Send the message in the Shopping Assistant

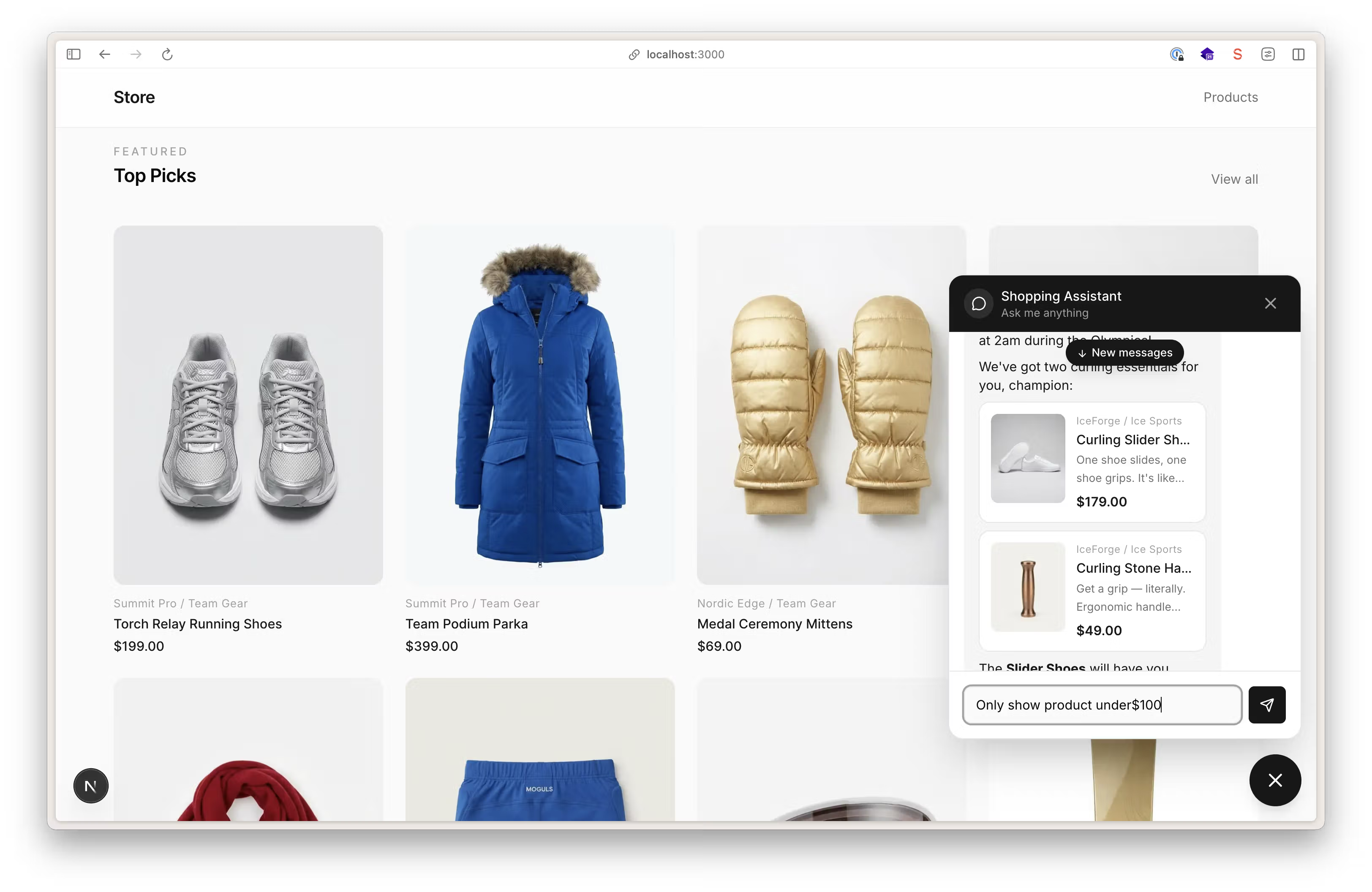pyautogui.click(x=1266, y=705)
